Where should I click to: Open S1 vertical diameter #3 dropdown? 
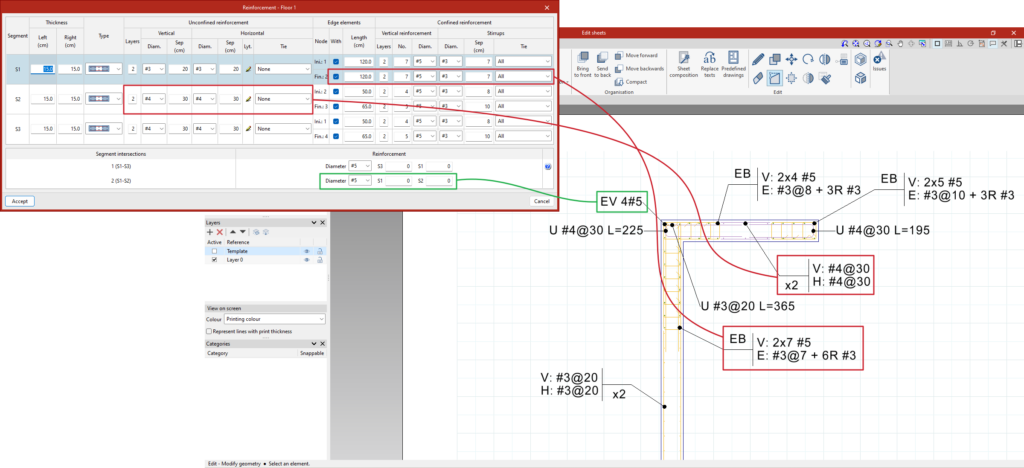[153, 69]
